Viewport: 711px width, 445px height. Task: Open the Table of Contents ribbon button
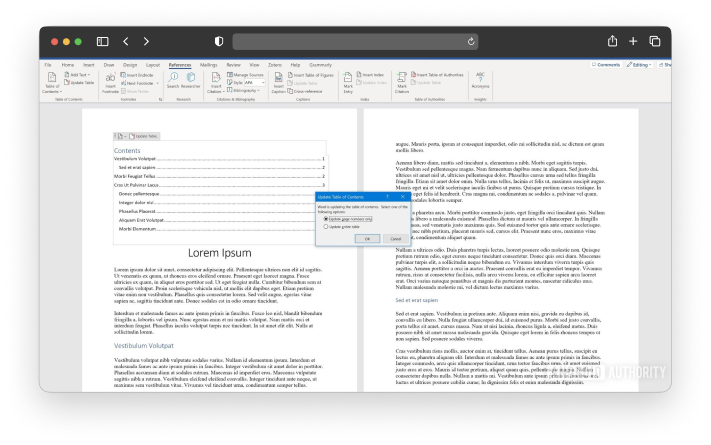[x=52, y=82]
